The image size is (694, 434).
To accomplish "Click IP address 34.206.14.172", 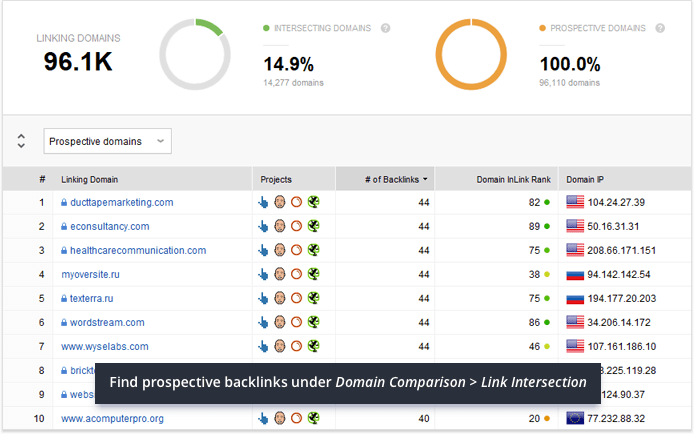I will coord(619,323).
